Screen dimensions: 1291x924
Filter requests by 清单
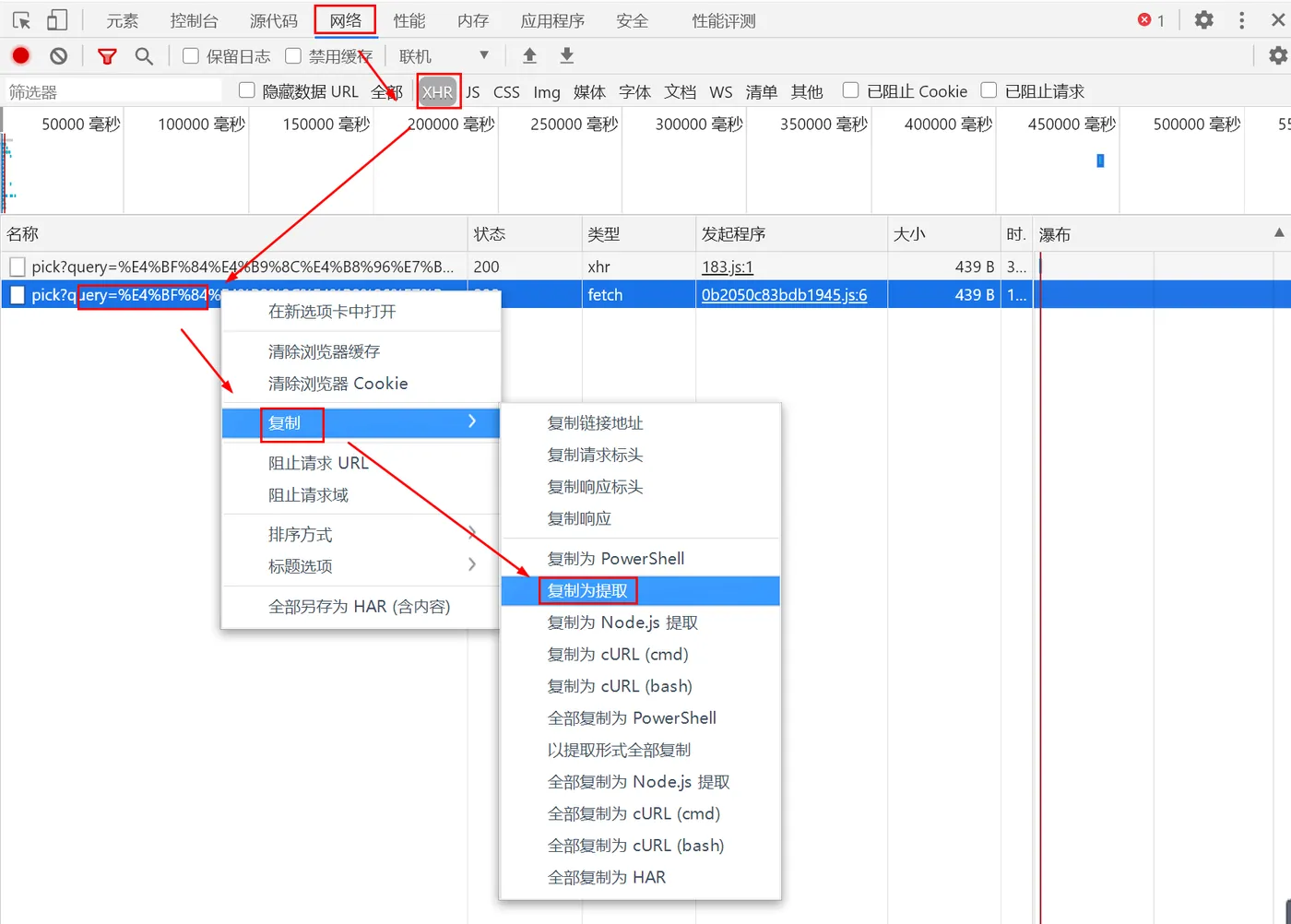[762, 91]
